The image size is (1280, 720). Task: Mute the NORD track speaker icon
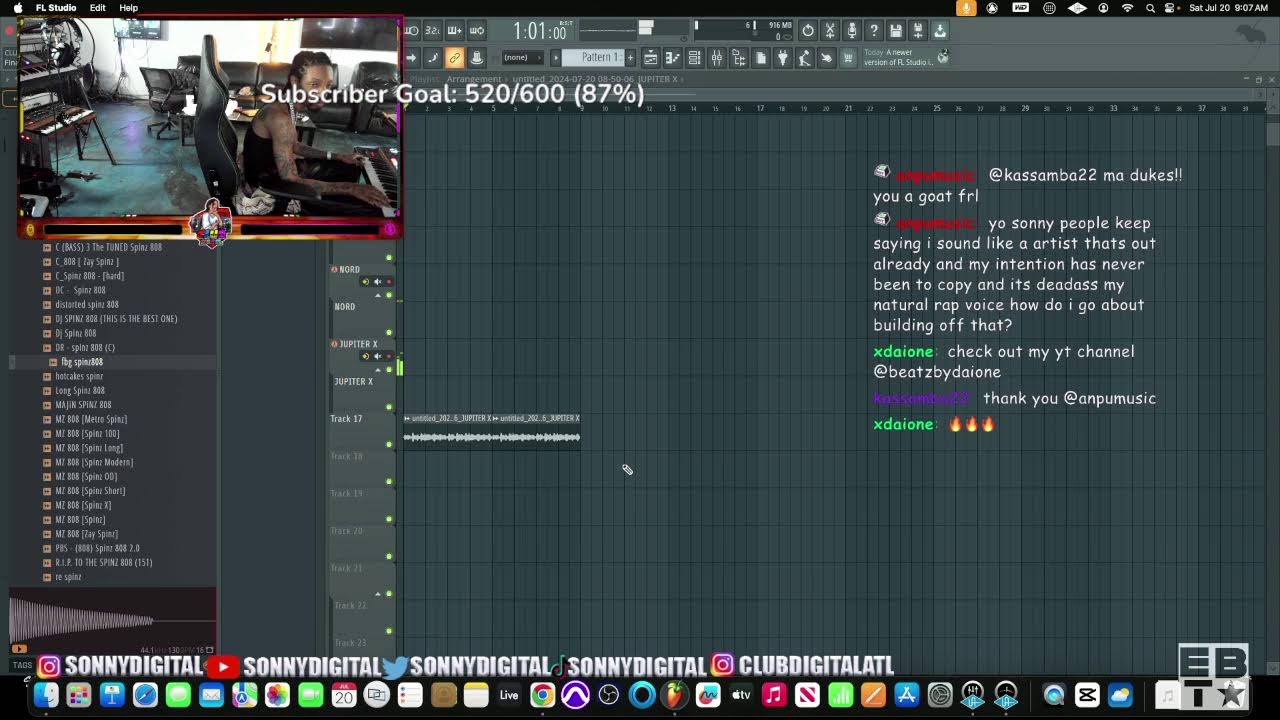pos(377,282)
